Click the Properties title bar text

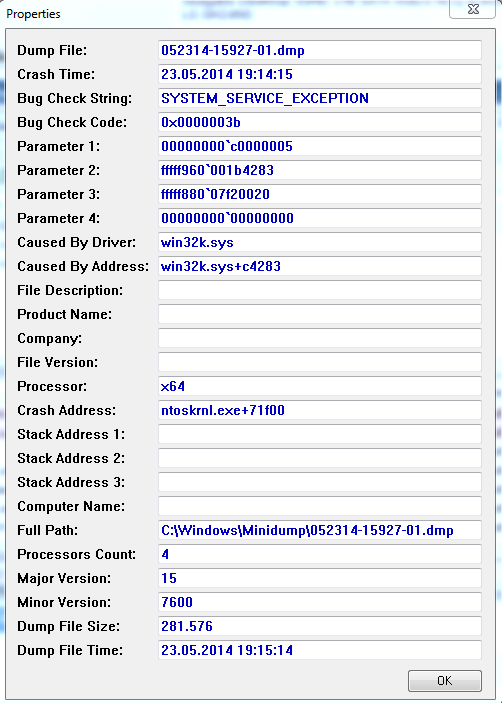click(33, 14)
